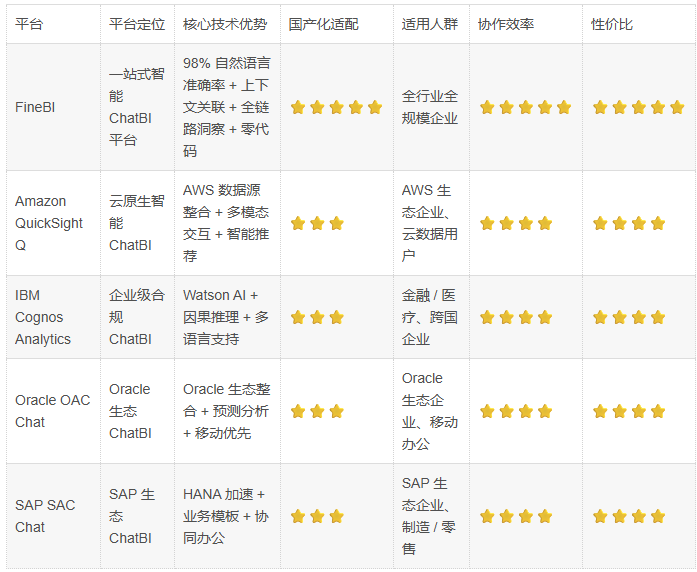Click the IBM Cognos Analytics name cell

(x=43, y=317)
